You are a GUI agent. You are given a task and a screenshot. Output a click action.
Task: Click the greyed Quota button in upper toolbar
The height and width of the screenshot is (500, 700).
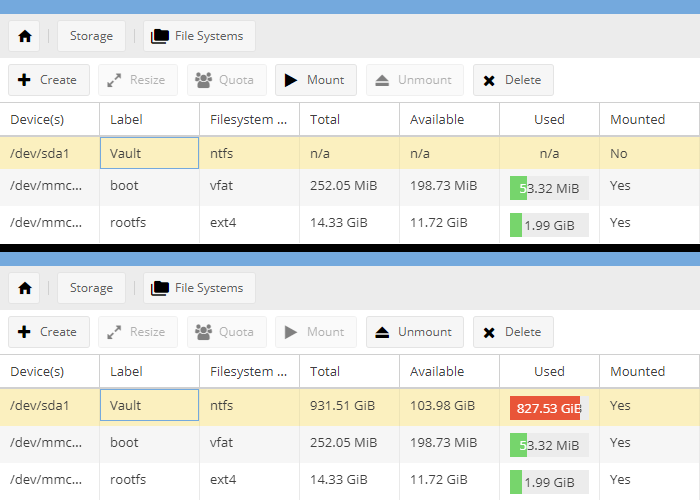(x=227, y=80)
